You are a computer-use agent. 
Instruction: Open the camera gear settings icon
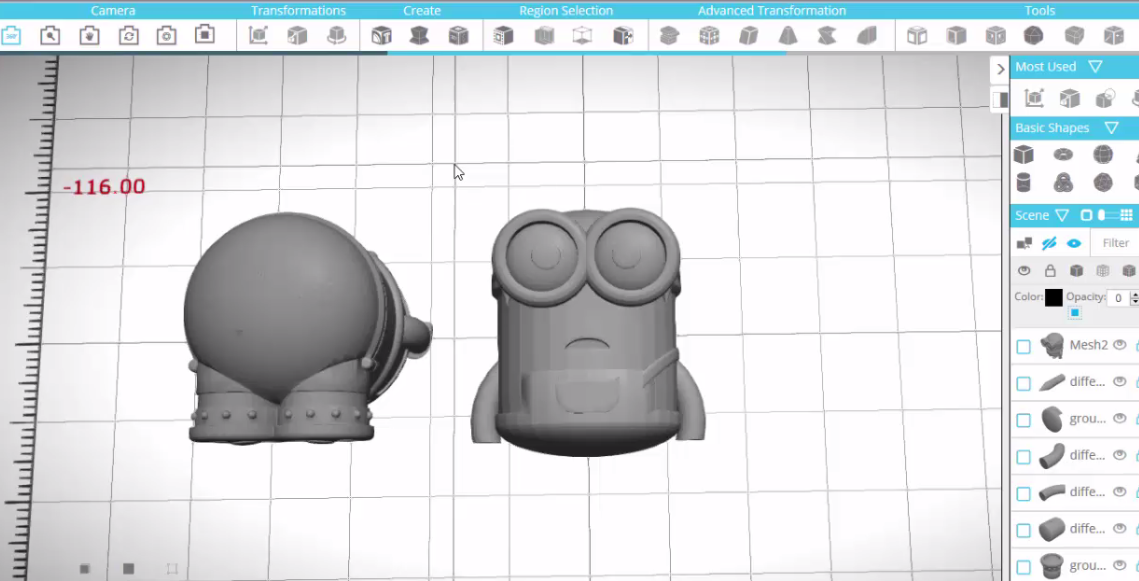tap(166, 36)
